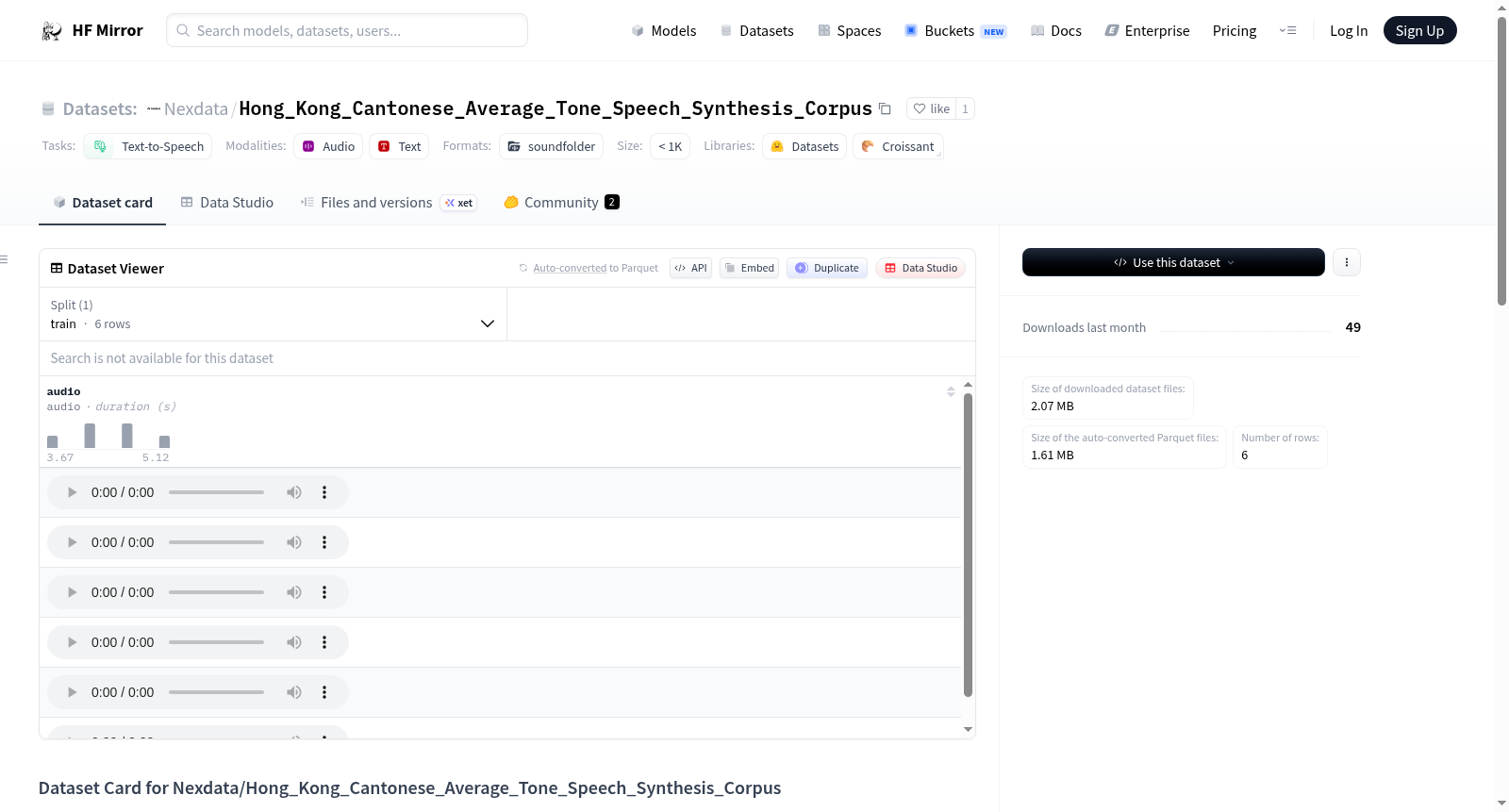This screenshot has width=1509, height=812.
Task: Click the disabled dataset search field
Action: pos(507,358)
